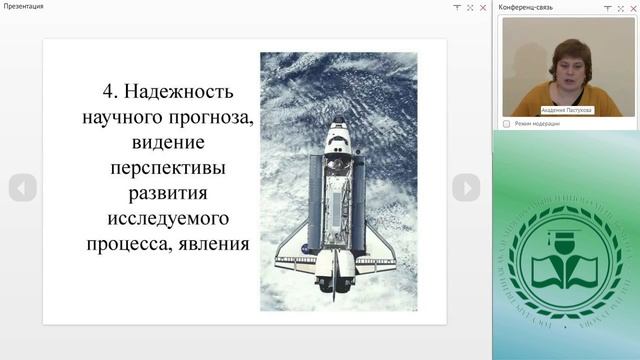Close the Конференц-связь panel
The image size is (640, 360).
click(633, 8)
